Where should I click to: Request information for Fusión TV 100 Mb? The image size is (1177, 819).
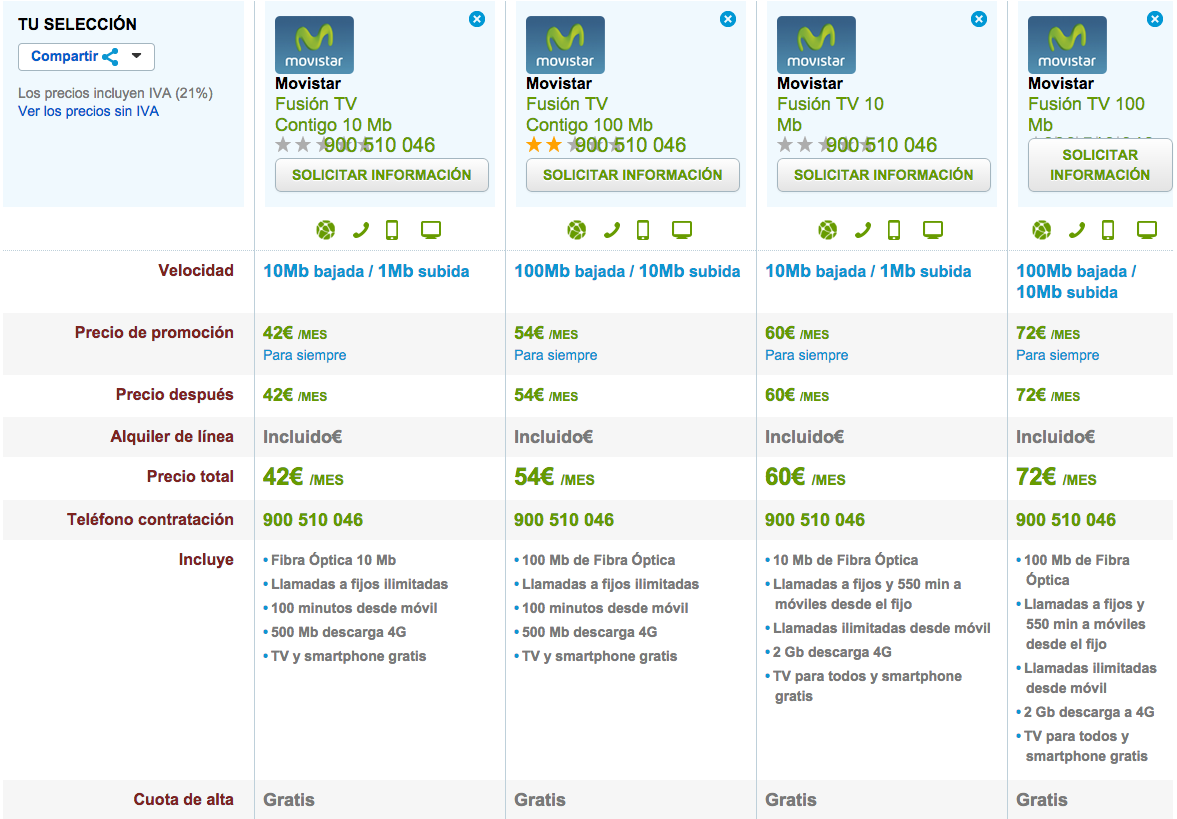point(1100,164)
